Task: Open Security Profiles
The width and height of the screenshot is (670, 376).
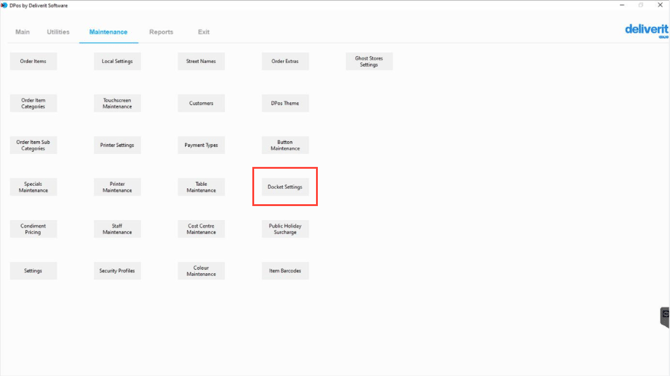Action: point(117,270)
